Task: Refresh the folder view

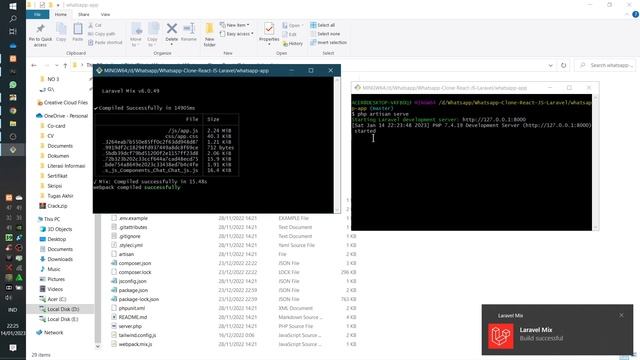Action: click(x=564, y=65)
